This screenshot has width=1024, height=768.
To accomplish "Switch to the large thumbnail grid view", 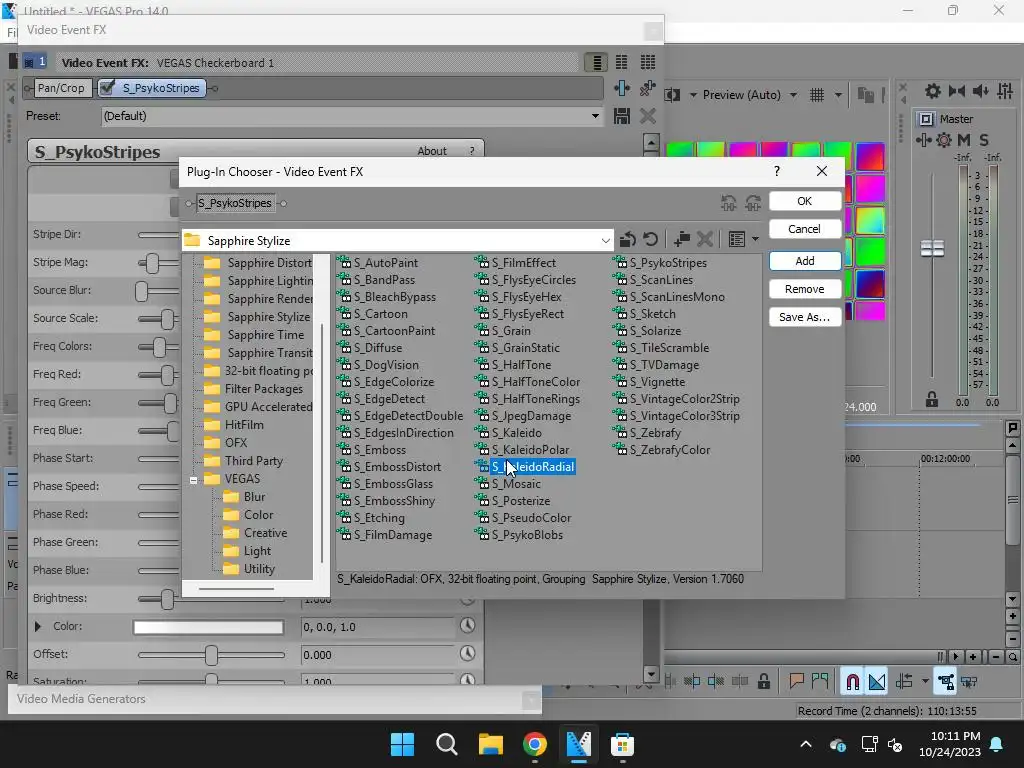I will tap(648, 63).
